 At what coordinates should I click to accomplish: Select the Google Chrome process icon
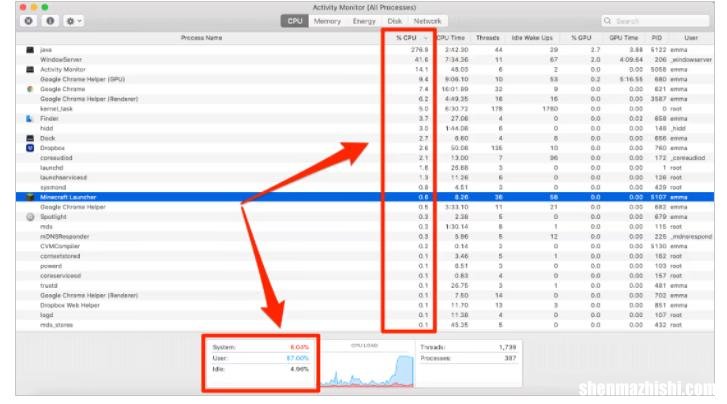tap(30, 89)
